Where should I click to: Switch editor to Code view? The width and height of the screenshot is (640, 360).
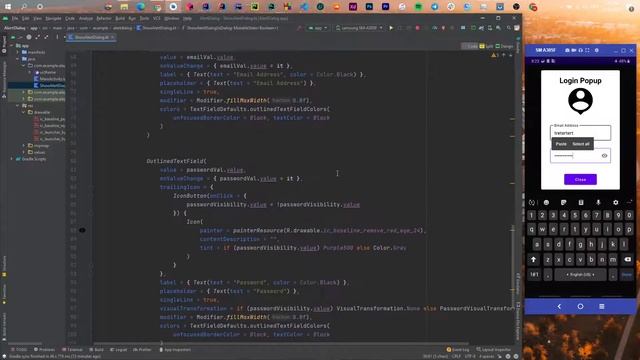470,46
